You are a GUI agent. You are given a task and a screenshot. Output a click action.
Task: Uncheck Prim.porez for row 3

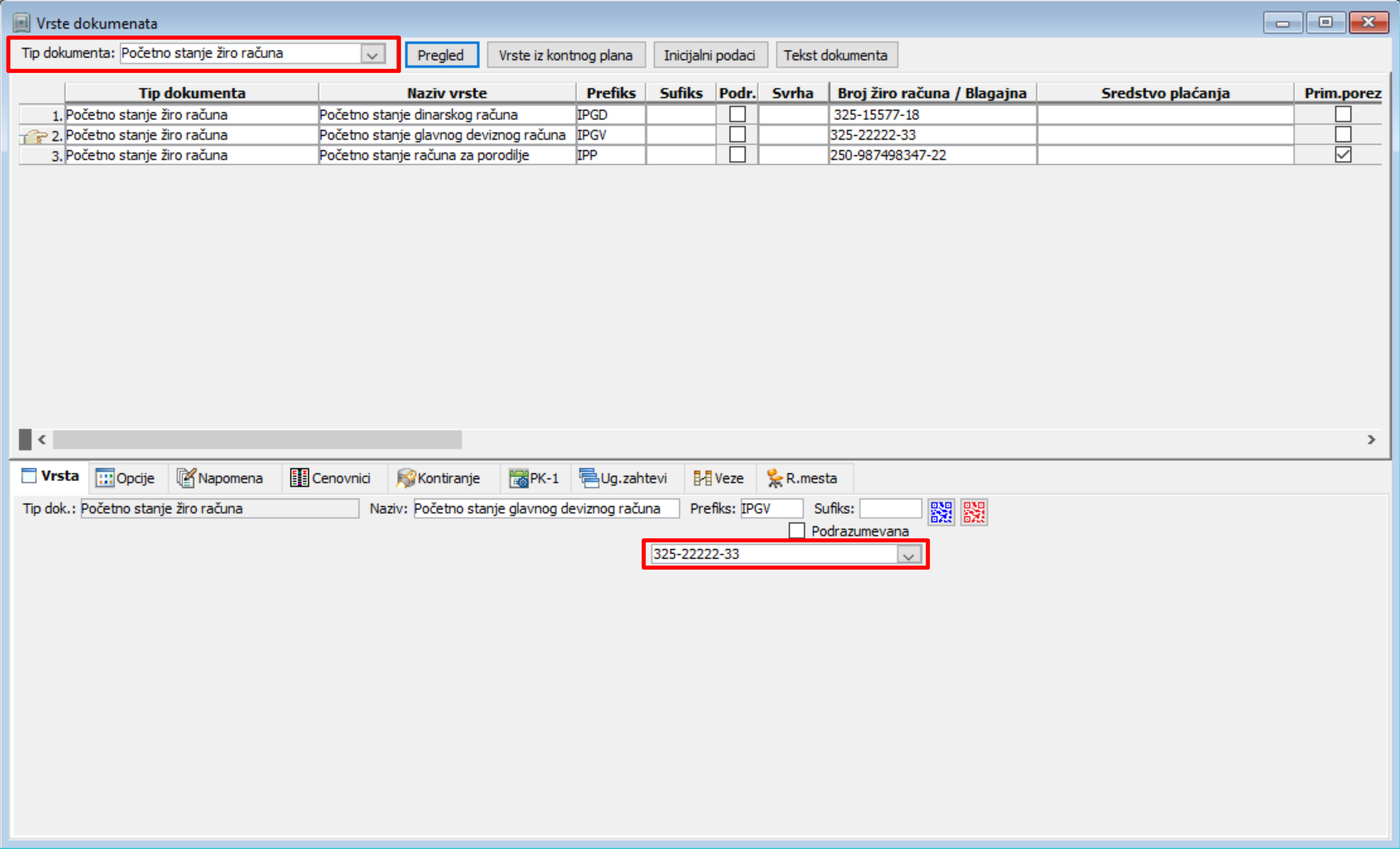coord(1342,154)
